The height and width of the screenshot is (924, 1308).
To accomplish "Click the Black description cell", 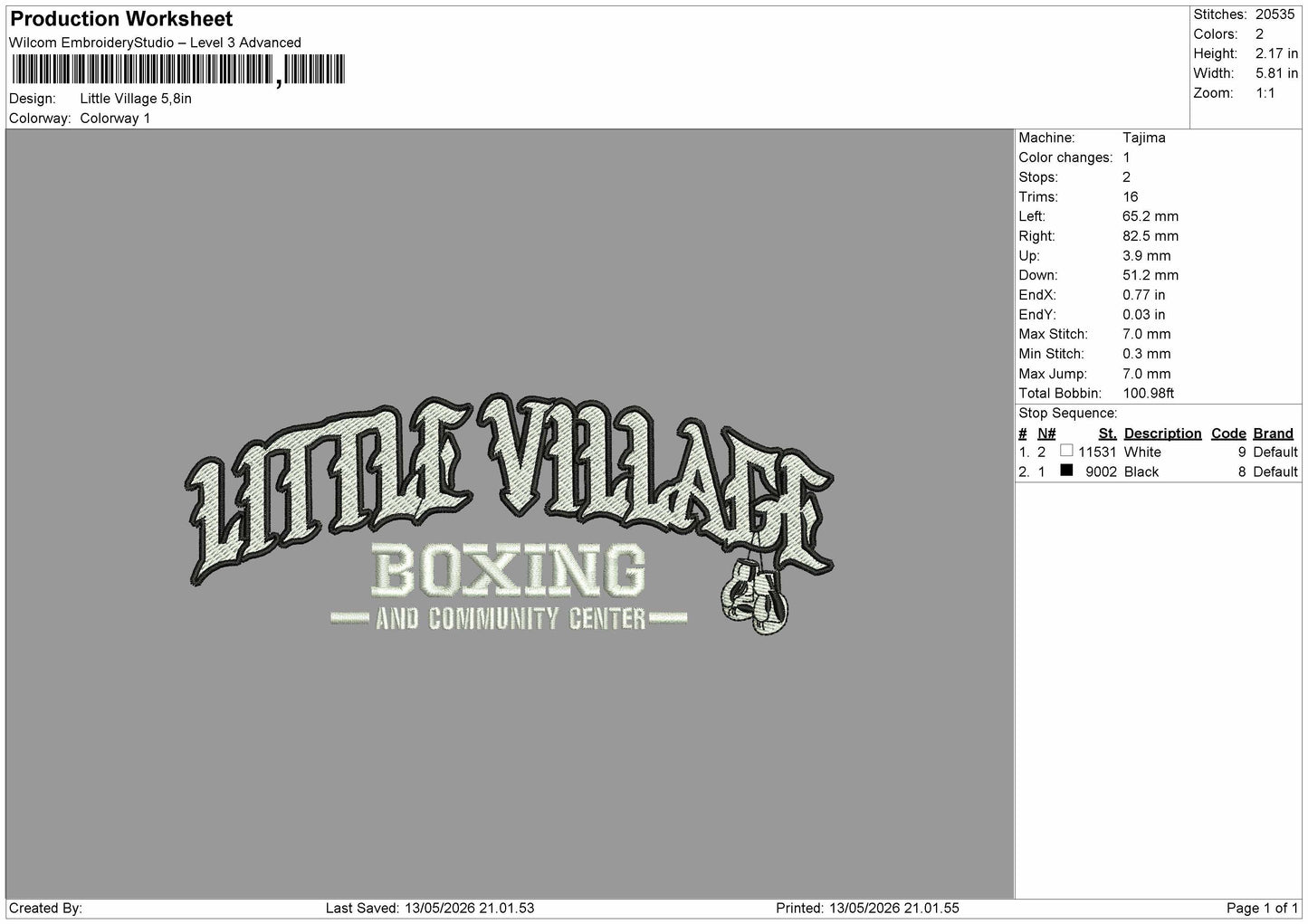I will point(1141,472).
